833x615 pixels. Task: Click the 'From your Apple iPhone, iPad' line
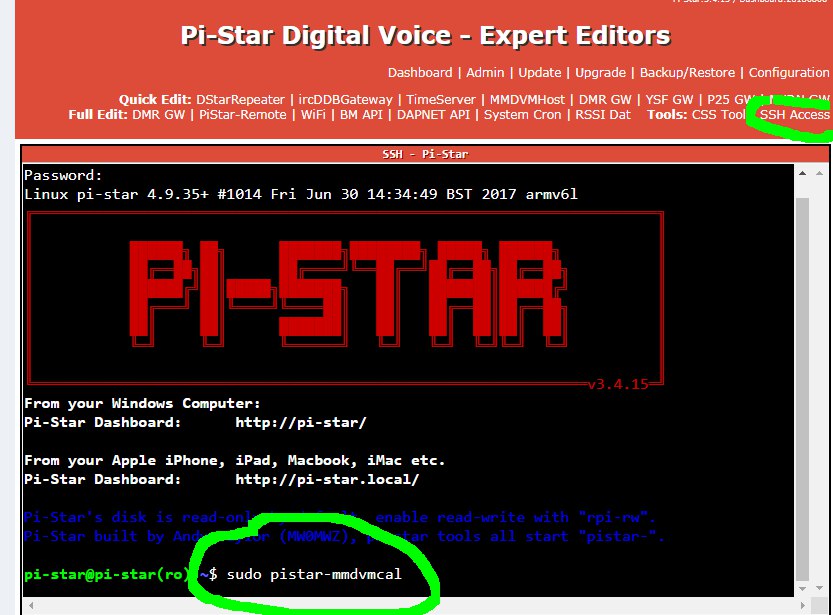click(234, 460)
